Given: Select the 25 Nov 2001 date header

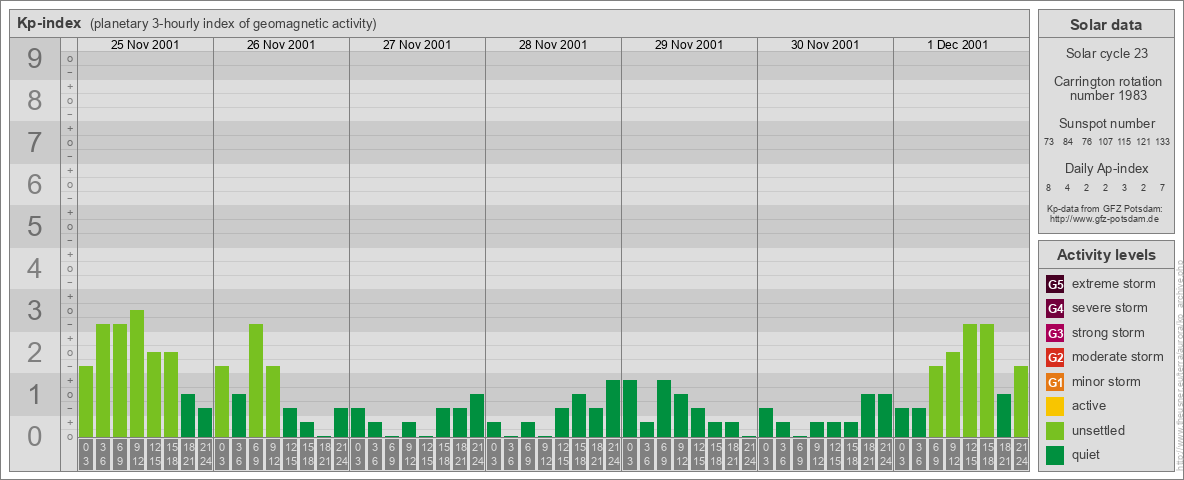Looking at the screenshot, I should [x=145, y=45].
